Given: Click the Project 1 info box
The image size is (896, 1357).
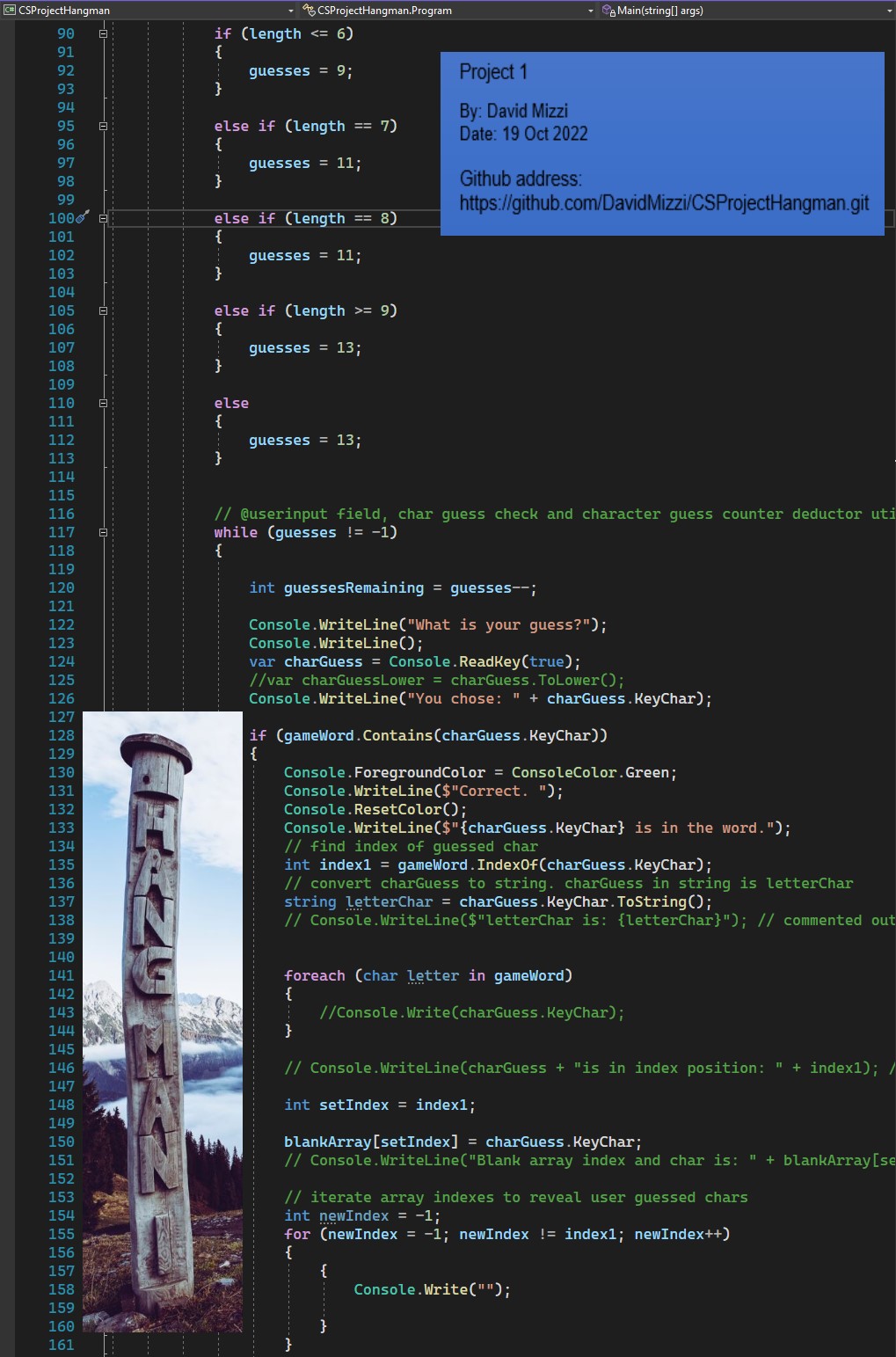Looking at the screenshot, I should [661, 143].
